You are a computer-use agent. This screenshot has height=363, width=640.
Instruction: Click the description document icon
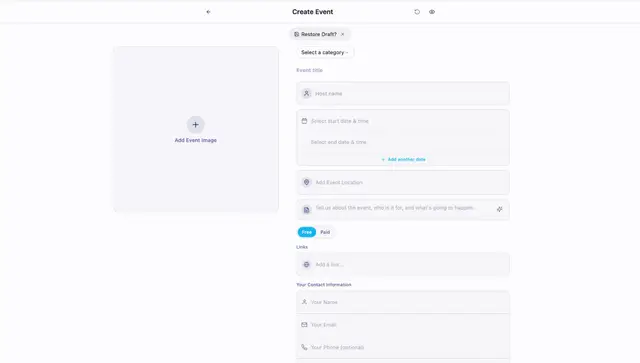[307, 210]
